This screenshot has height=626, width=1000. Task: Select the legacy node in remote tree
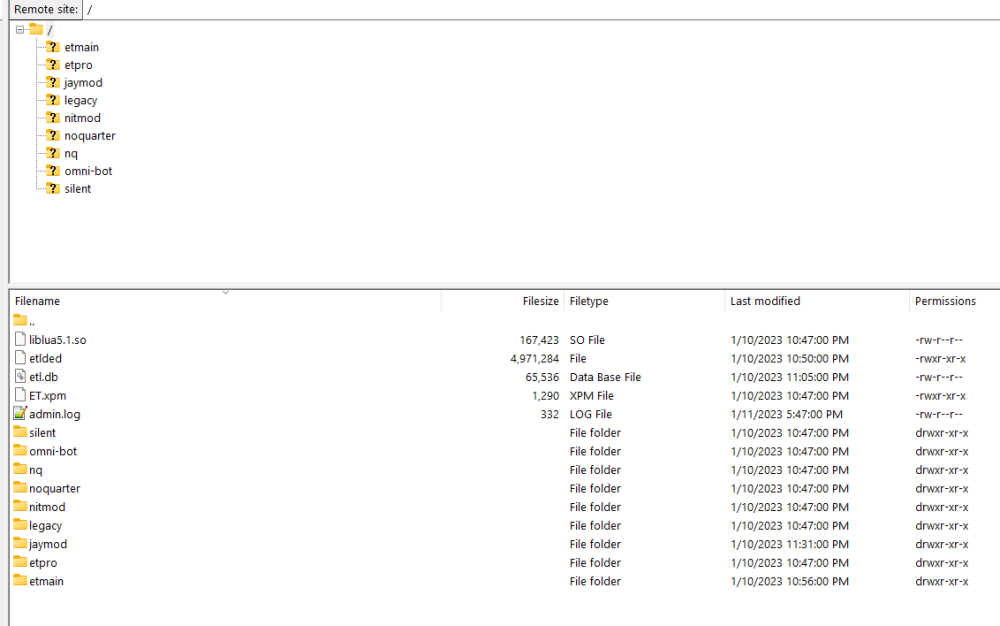coord(80,100)
